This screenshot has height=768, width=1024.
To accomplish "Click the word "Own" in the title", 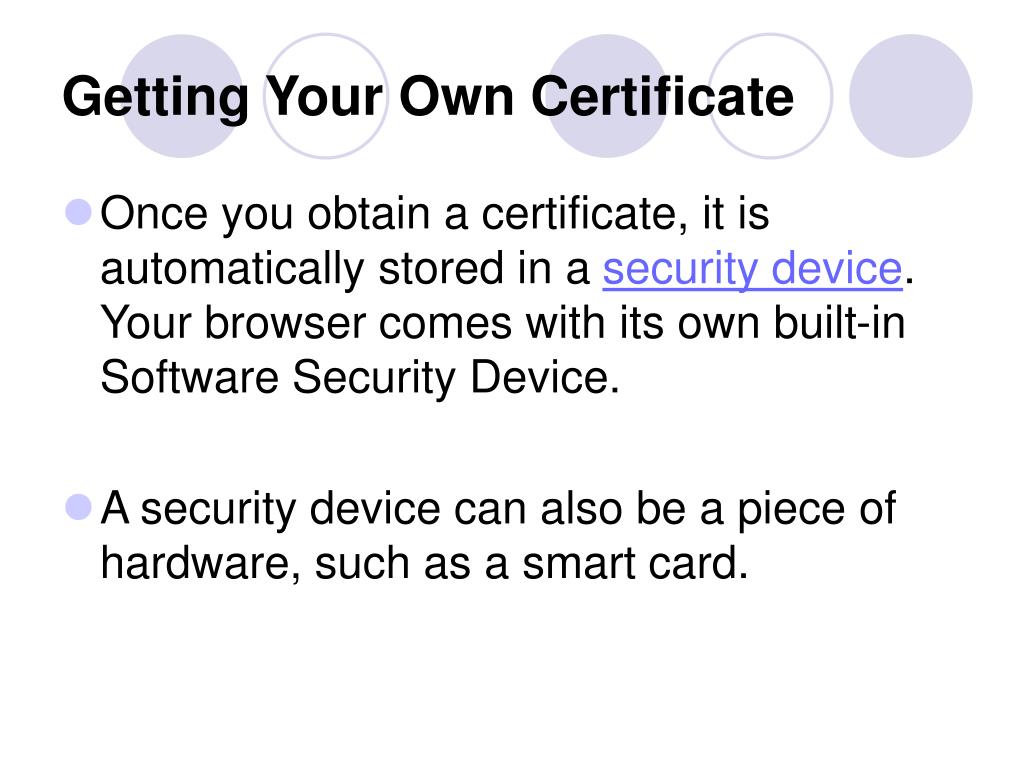I will (x=456, y=97).
